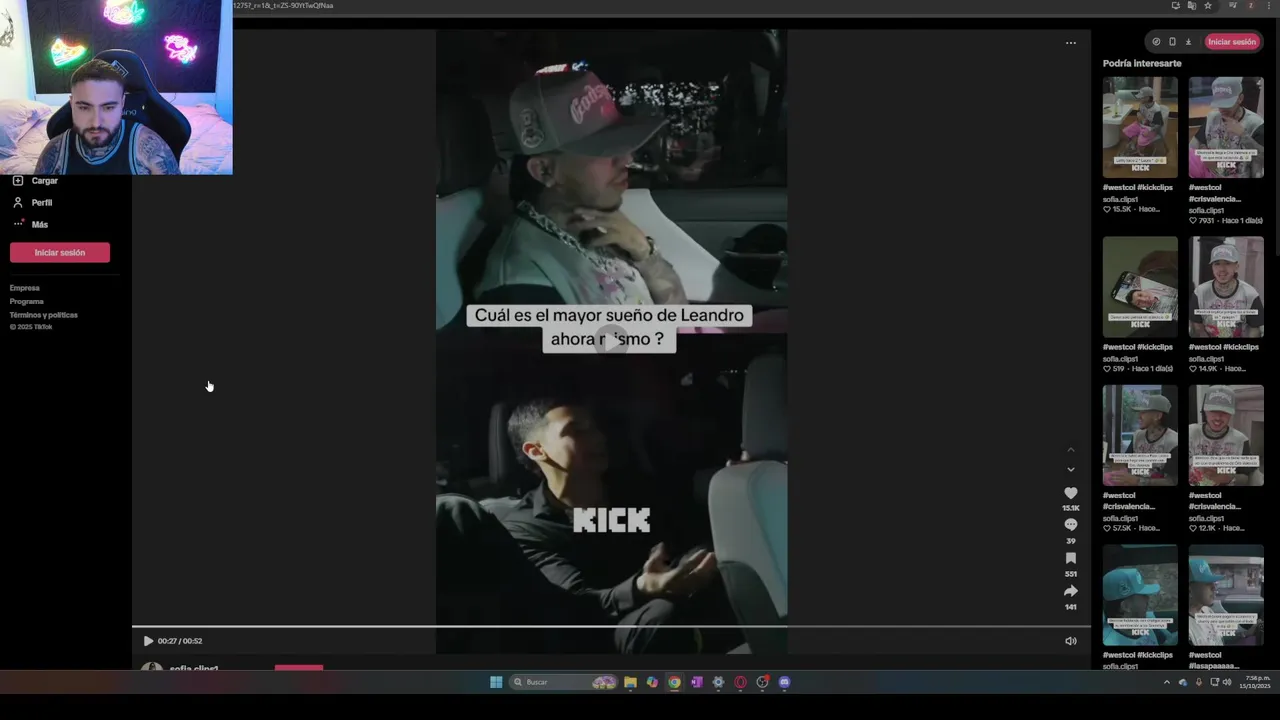The image size is (1280, 720).
Task: Open the Chrome profile avatar
Action: [x=1251, y=5]
